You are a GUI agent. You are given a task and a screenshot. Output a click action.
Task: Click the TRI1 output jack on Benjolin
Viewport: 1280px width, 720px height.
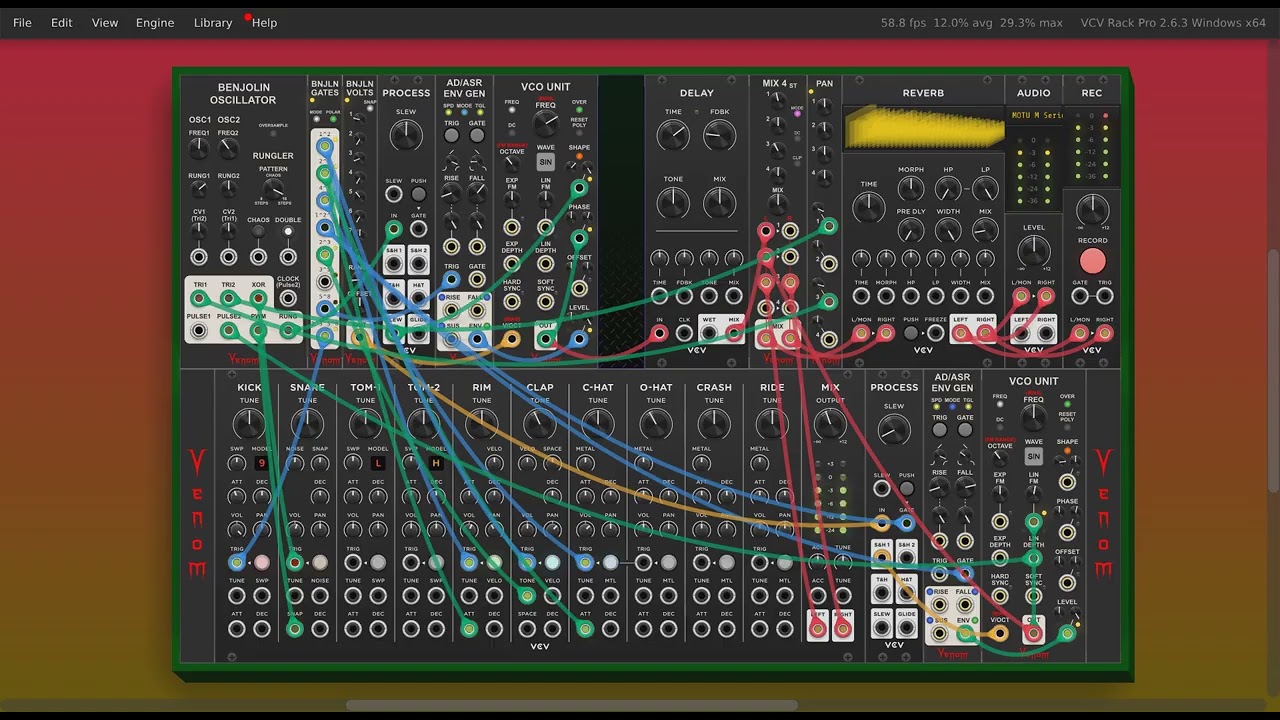199,299
